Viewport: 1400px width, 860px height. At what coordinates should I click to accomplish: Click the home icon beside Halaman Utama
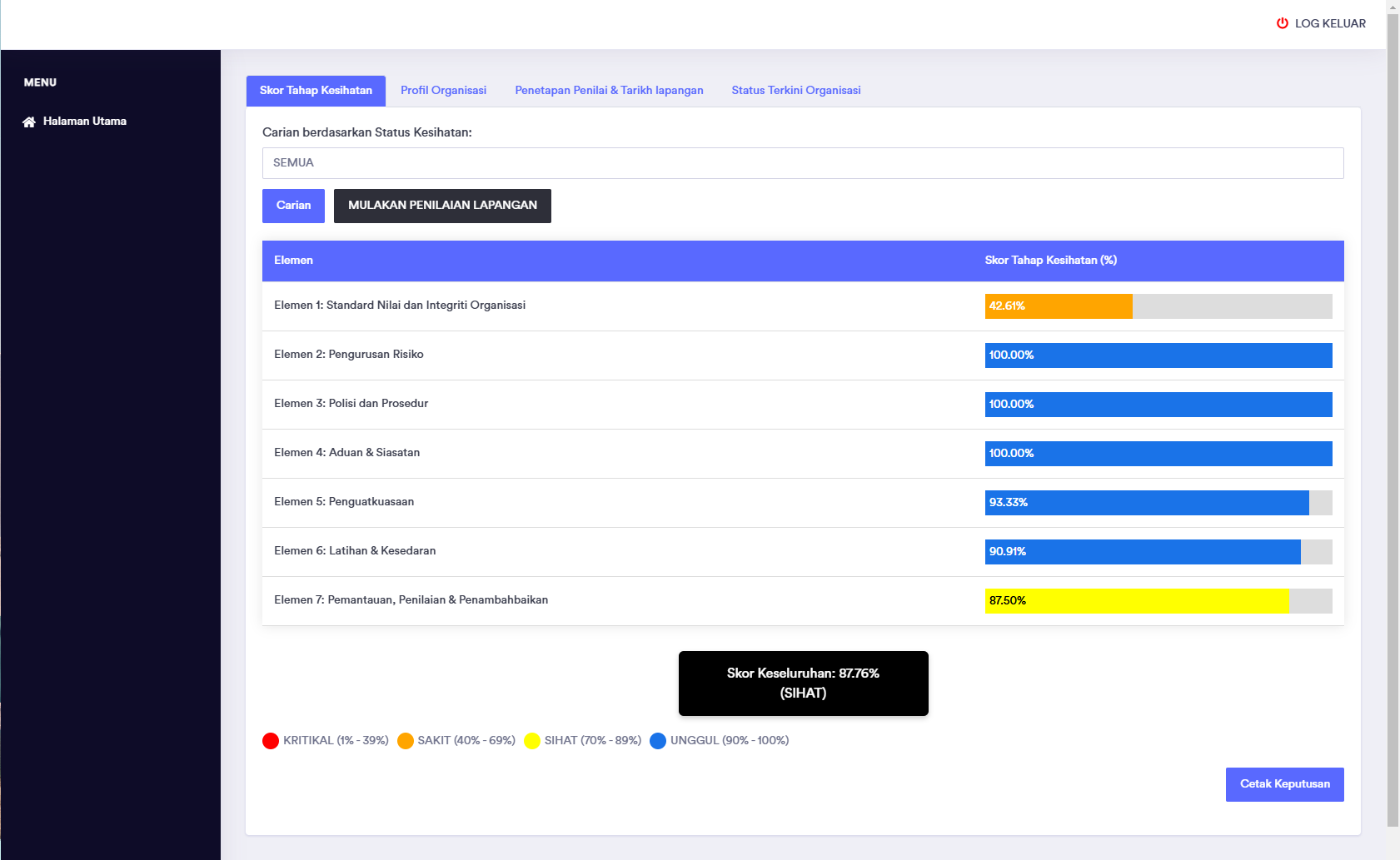(29, 122)
